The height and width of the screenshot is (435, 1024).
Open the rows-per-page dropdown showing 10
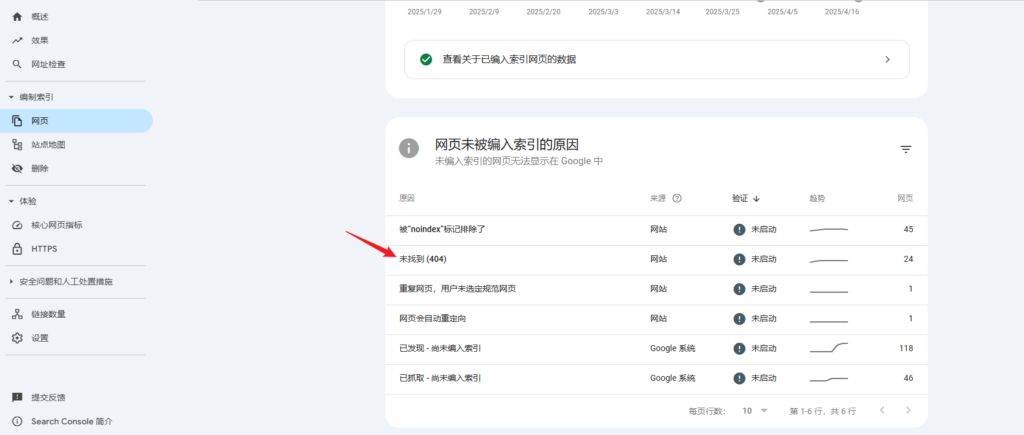pos(755,411)
